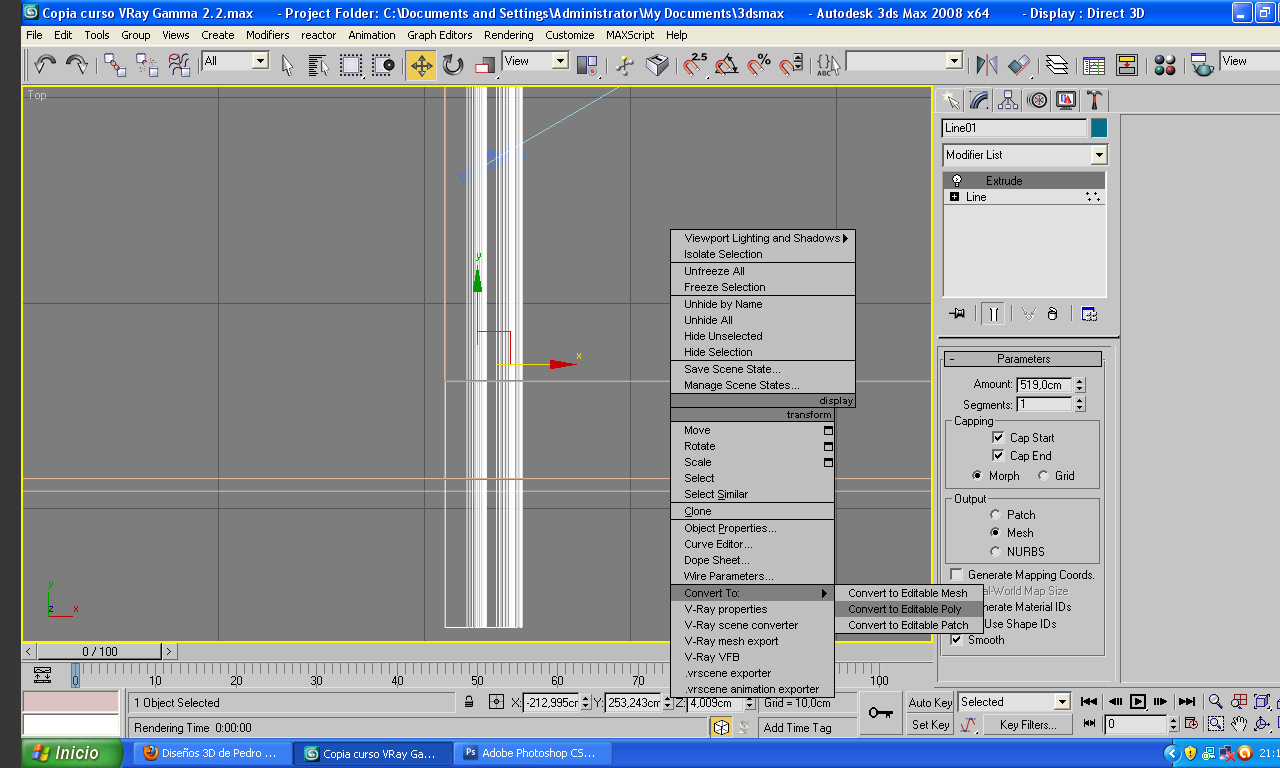The width and height of the screenshot is (1280, 768).
Task: Activate Select and Rotate tool
Action: click(x=454, y=65)
